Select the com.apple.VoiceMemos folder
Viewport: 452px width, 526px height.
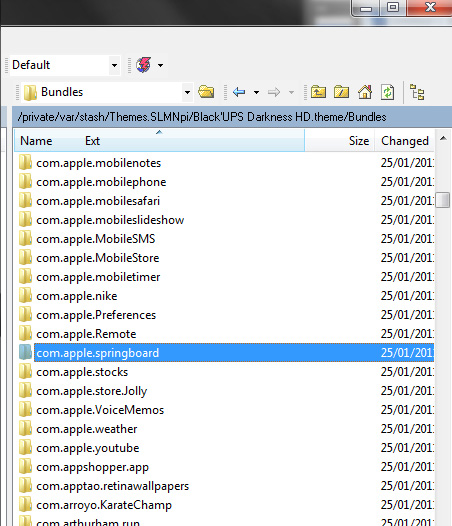(x=100, y=410)
